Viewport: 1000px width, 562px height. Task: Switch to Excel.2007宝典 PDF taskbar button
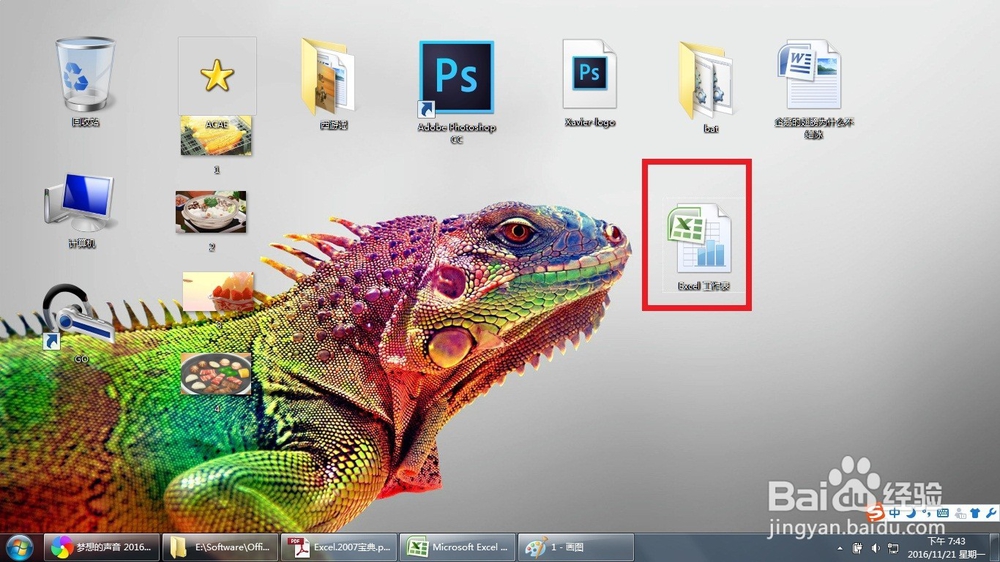339,547
